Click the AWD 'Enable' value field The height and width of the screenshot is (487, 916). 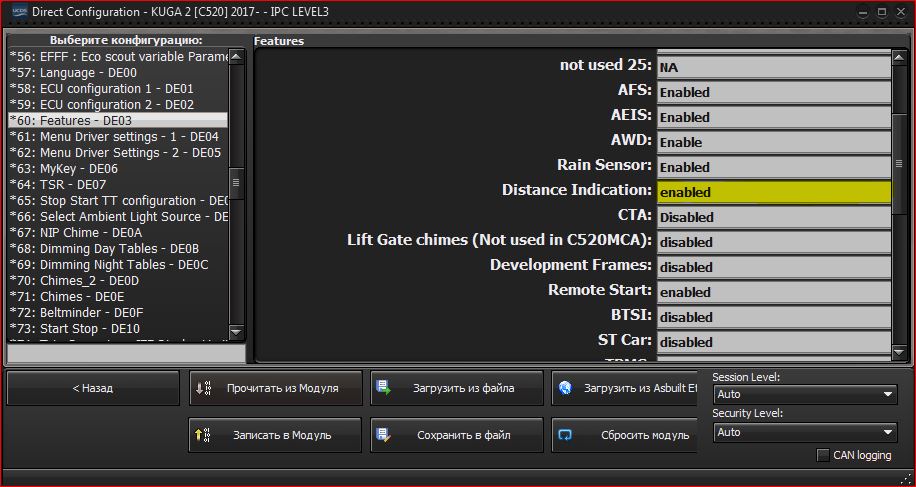(773, 142)
